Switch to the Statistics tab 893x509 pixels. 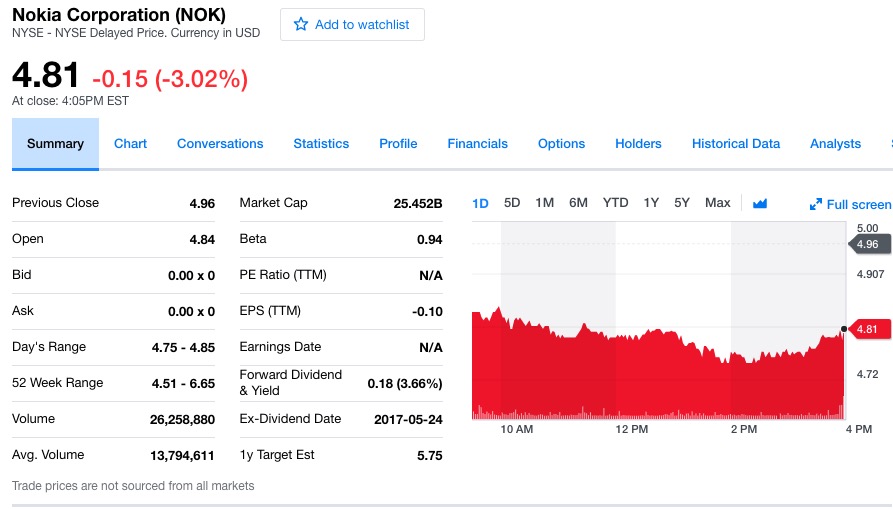[321, 144]
